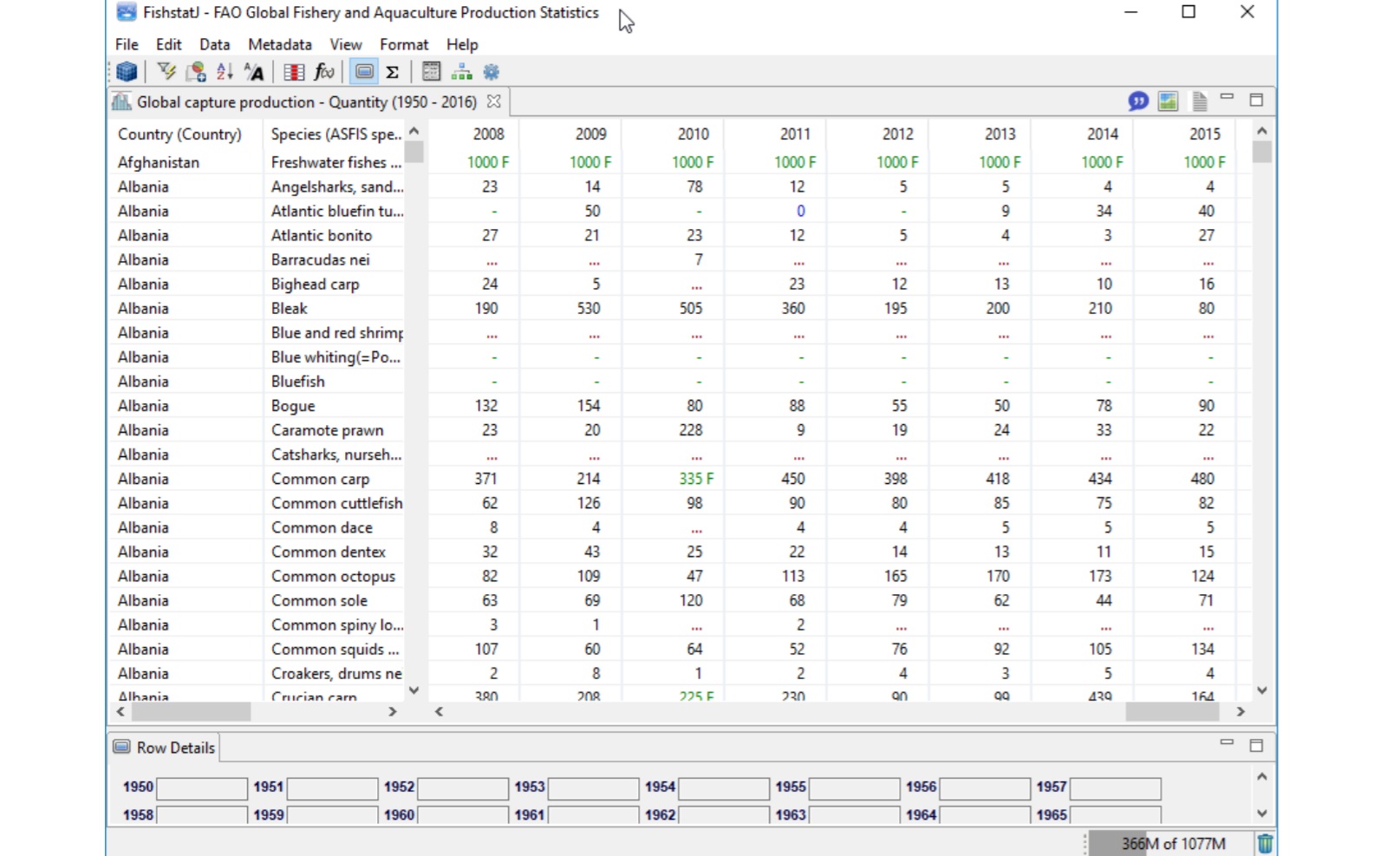Click the 2010 column header

(693, 134)
